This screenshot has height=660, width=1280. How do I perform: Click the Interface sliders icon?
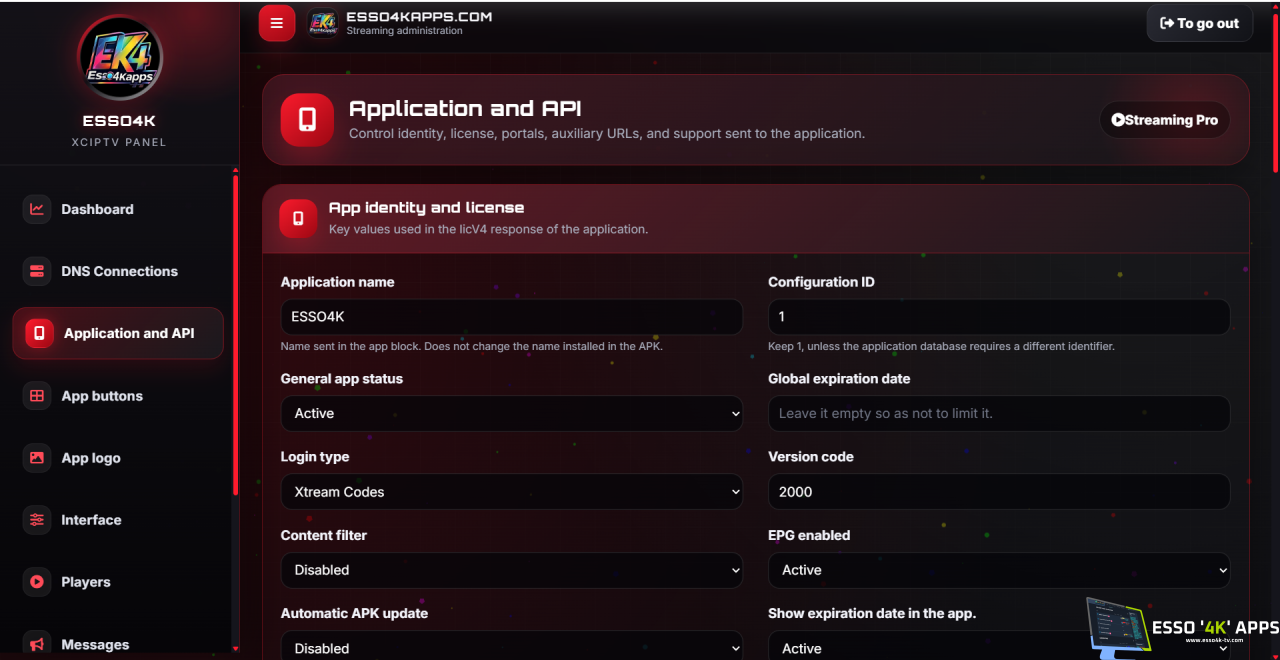pyautogui.click(x=37, y=520)
